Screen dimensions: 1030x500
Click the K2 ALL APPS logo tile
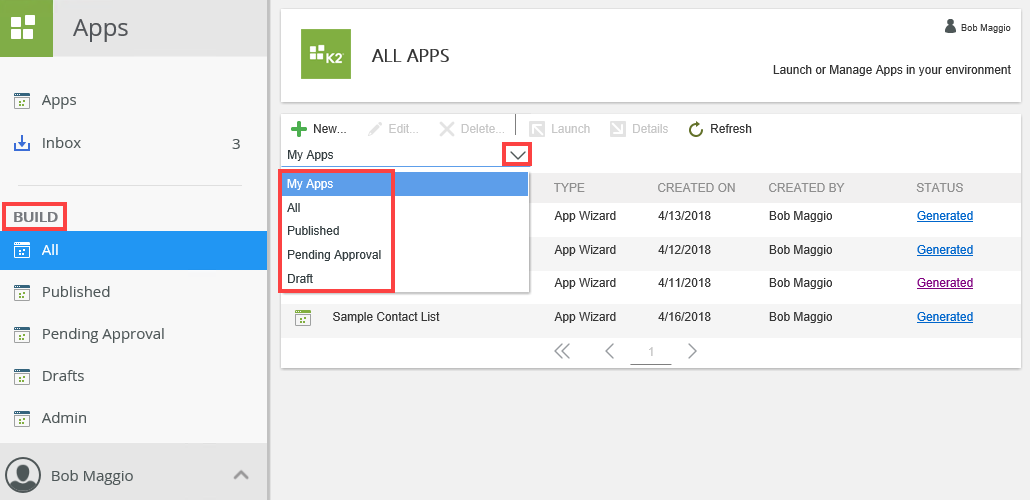pyautogui.click(x=326, y=54)
